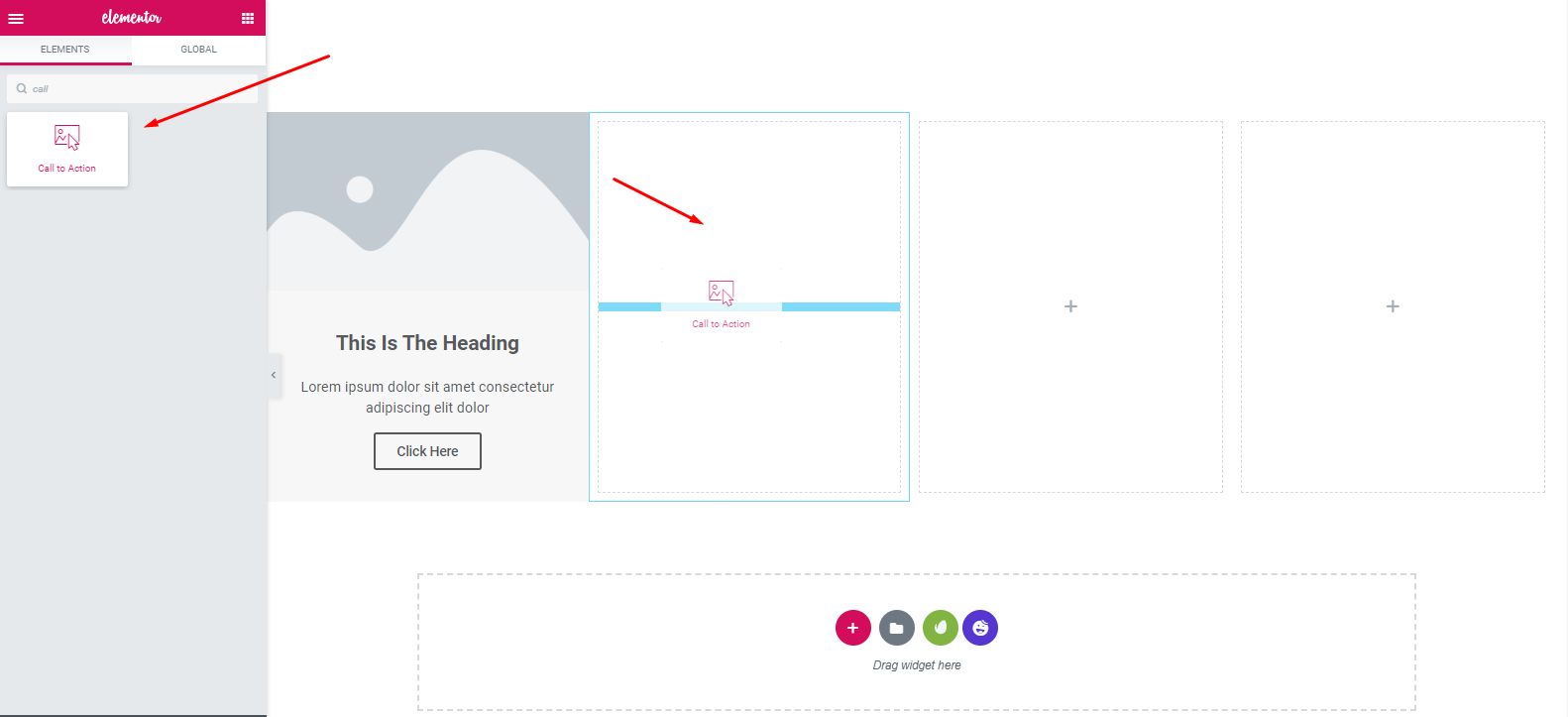Select the Lorem ipsum description text
Image resolution: width=1568 pixels, height=717 pixels.
point(427,397)
